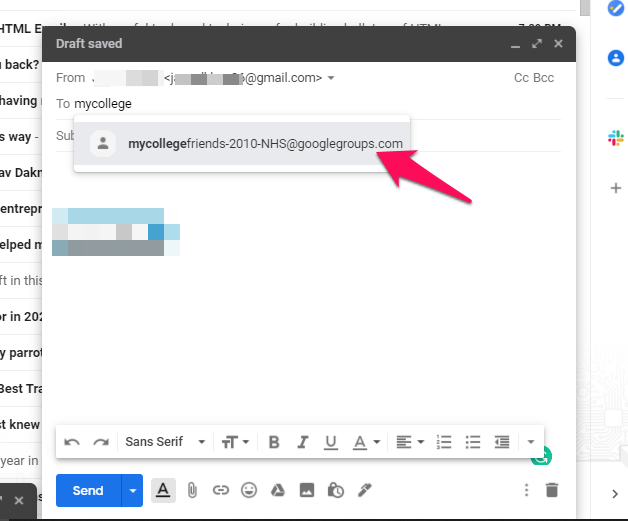628x521 pixels.
Task: Open the emoji picker
Action: tap(249, 490)
